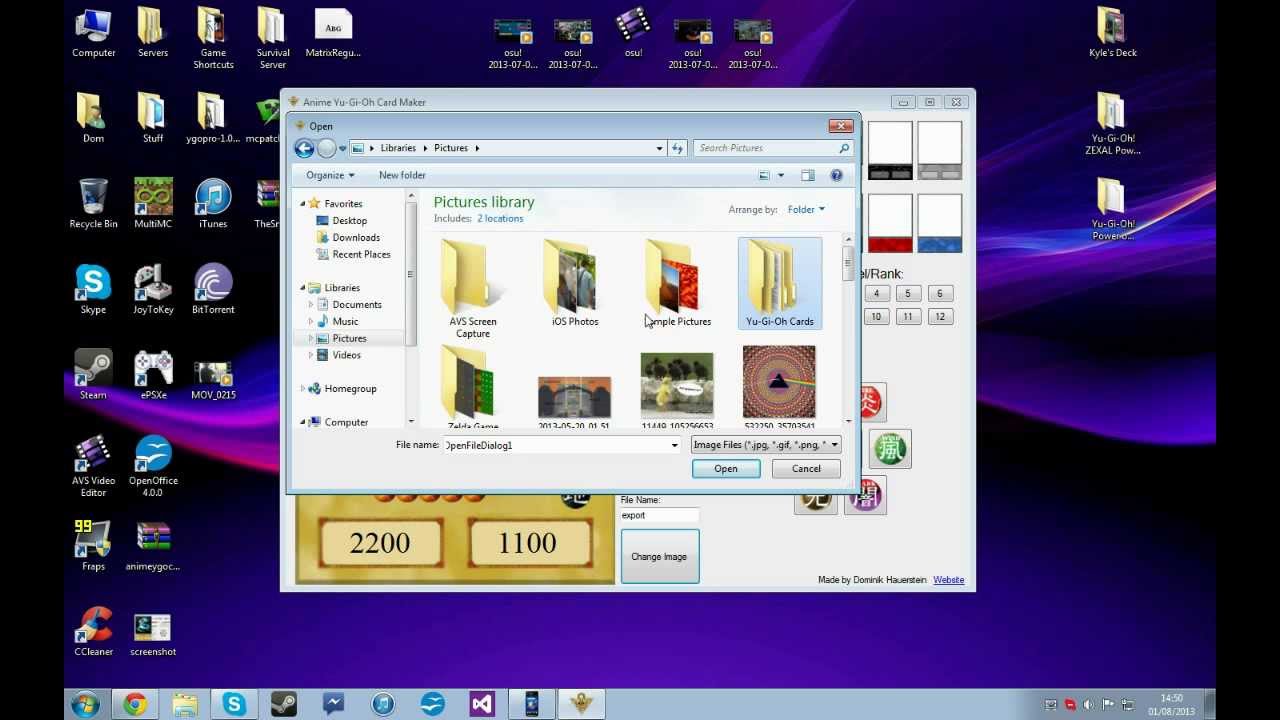Open the Zelda Game folder
This screenshot has height=720, width=1280.
point(472,388)
